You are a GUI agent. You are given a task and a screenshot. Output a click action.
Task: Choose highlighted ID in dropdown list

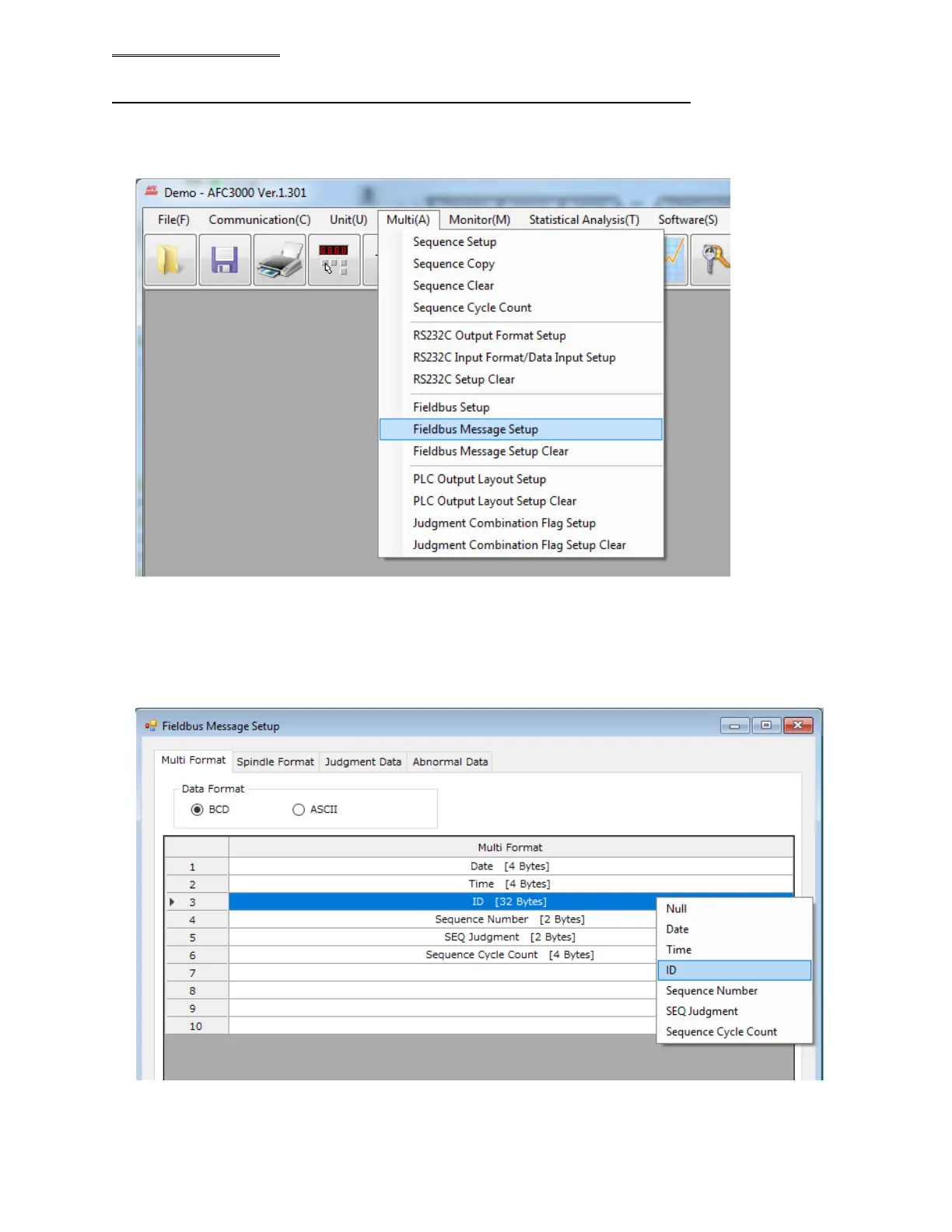pos(734,970)
